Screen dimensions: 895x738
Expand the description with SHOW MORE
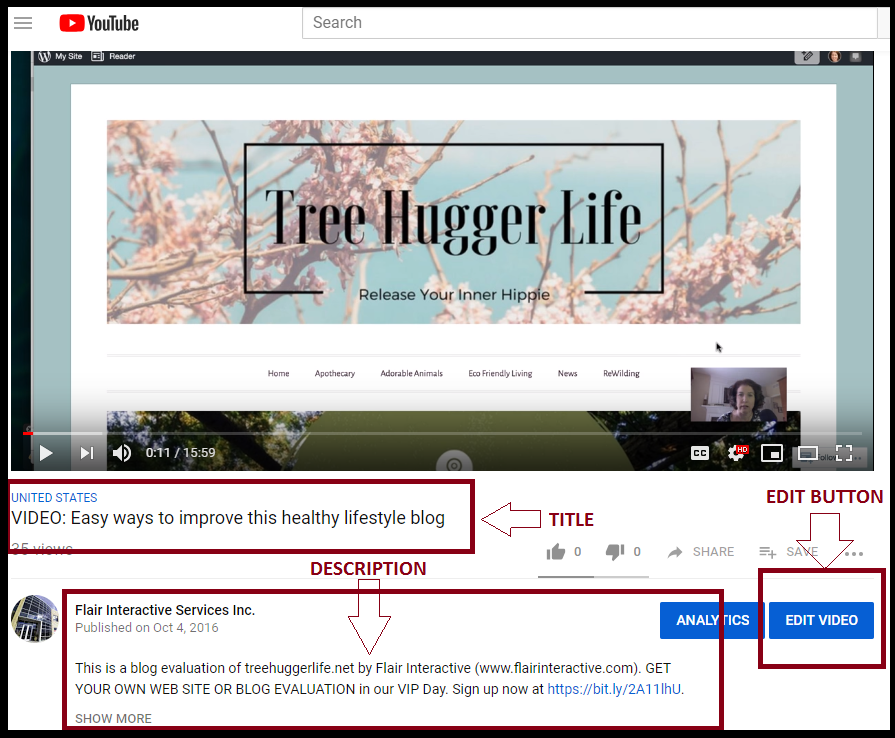[112, 718]
